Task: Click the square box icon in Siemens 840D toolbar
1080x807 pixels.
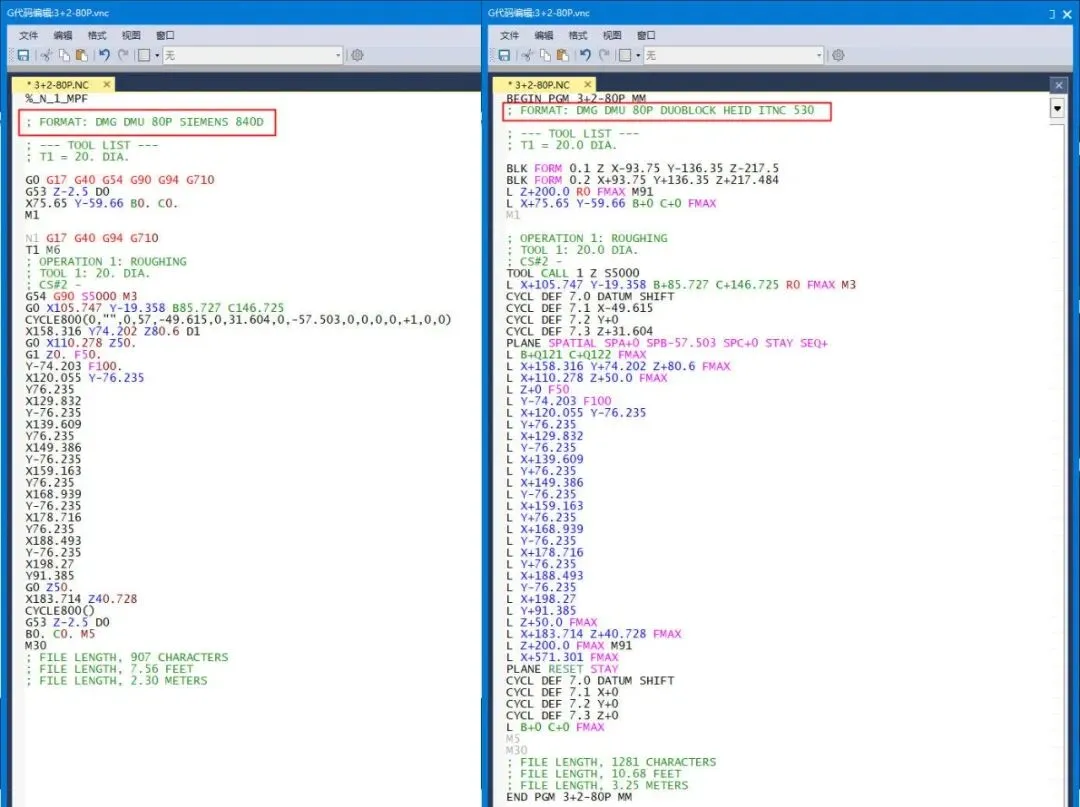Action: (x=144, y=55)
